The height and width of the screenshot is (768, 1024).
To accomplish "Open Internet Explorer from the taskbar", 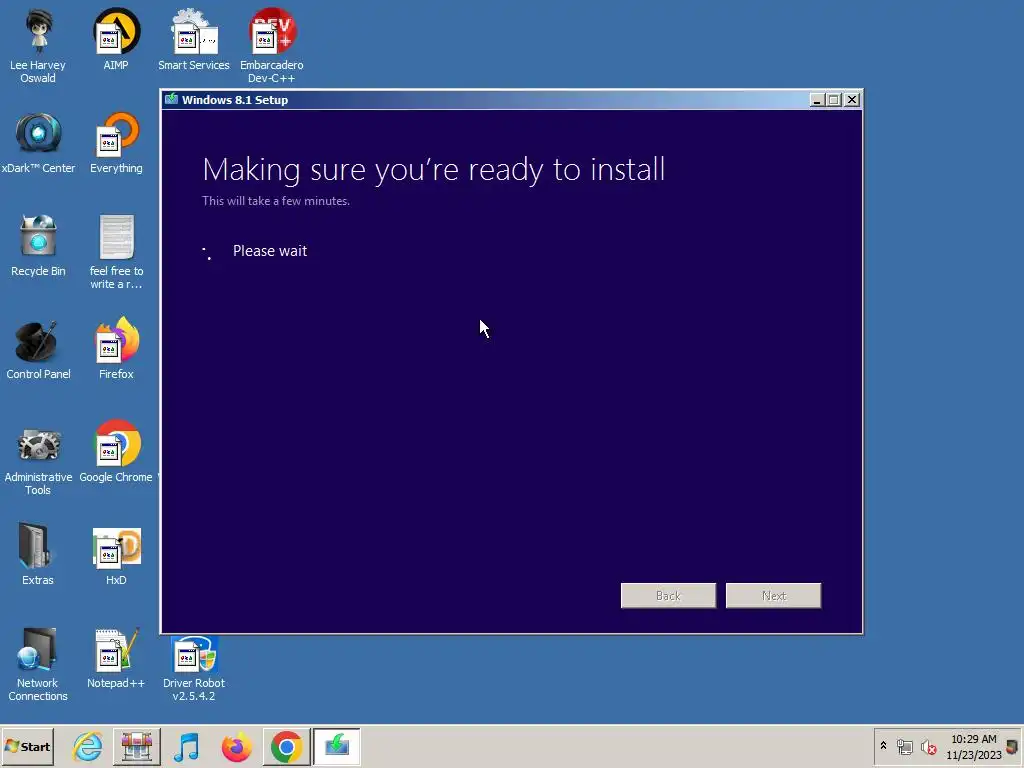I will coord(87,746).
